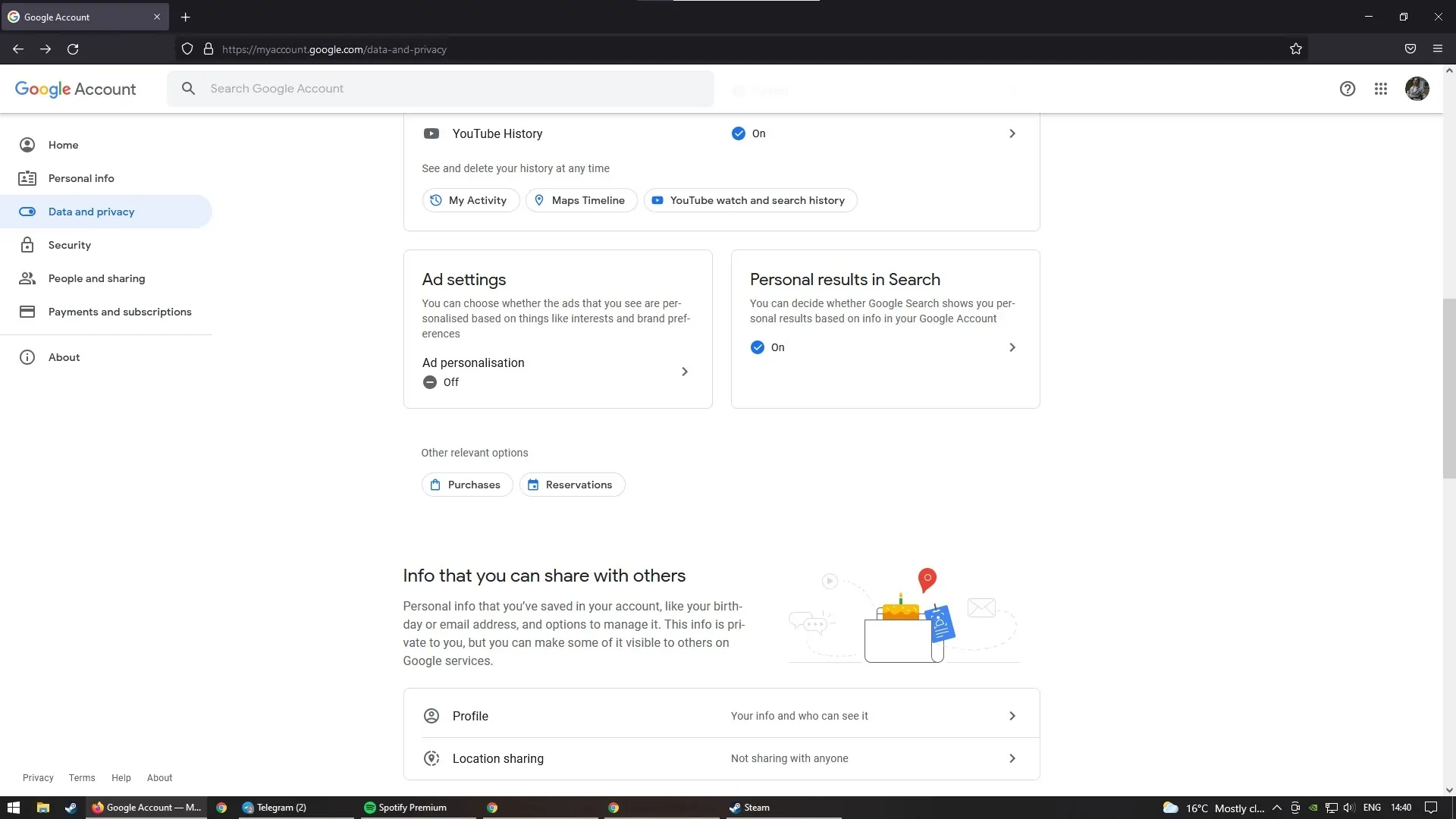Open the Reservations chip
The width and height of the screenshot is (1456, 819).
click(x=572, y=485)
